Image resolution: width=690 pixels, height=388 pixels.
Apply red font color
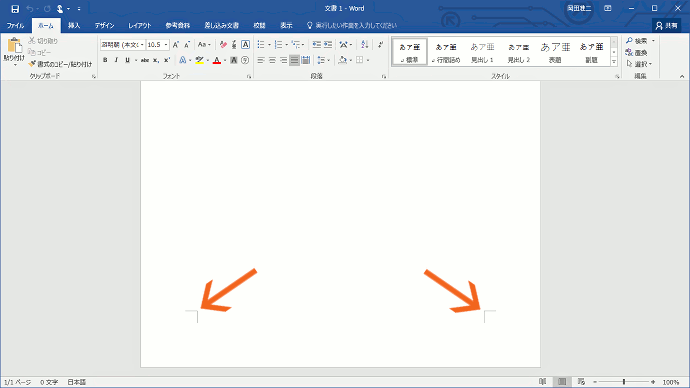pos(217,60)
